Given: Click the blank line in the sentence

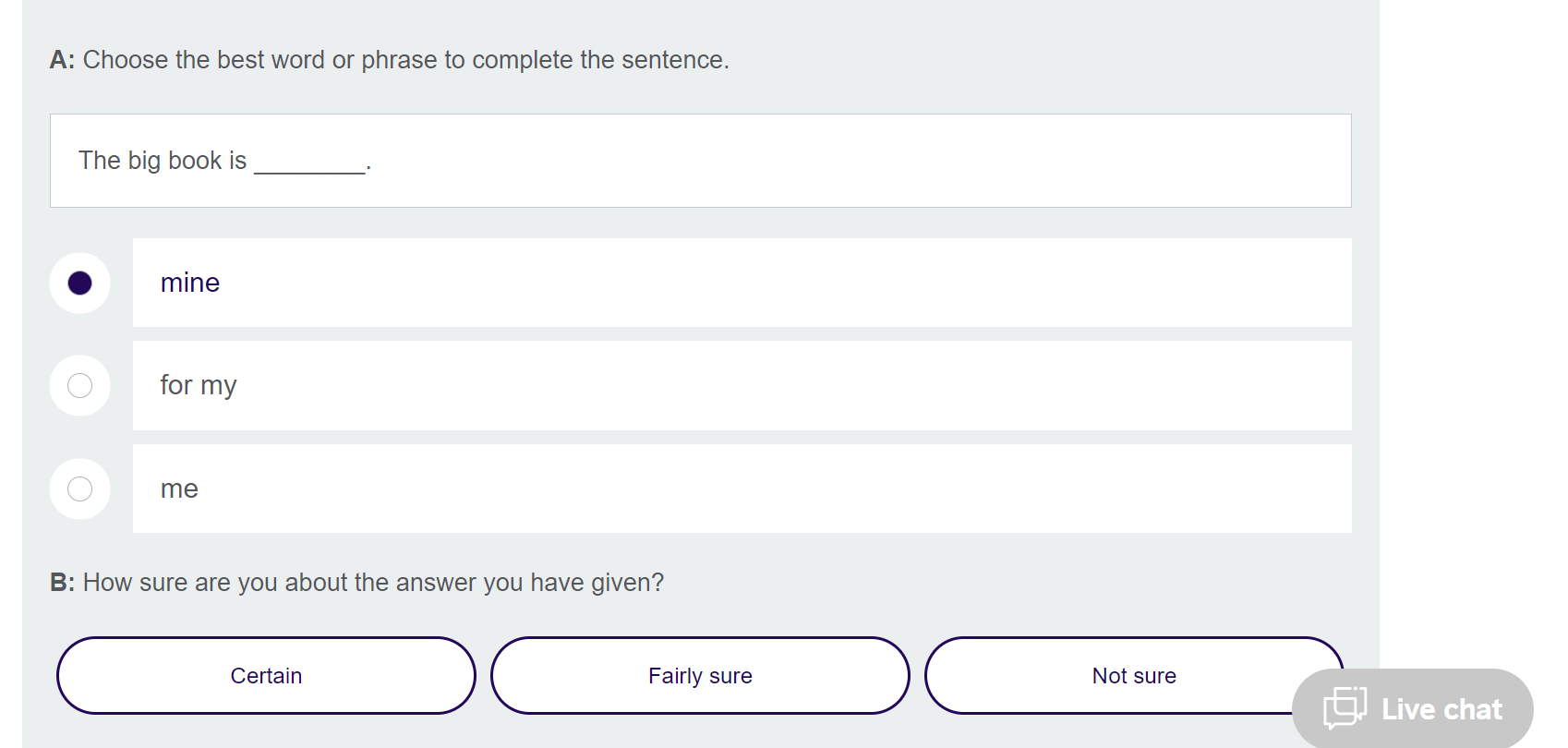Looking at the screenshot, I should click(309, 166).
